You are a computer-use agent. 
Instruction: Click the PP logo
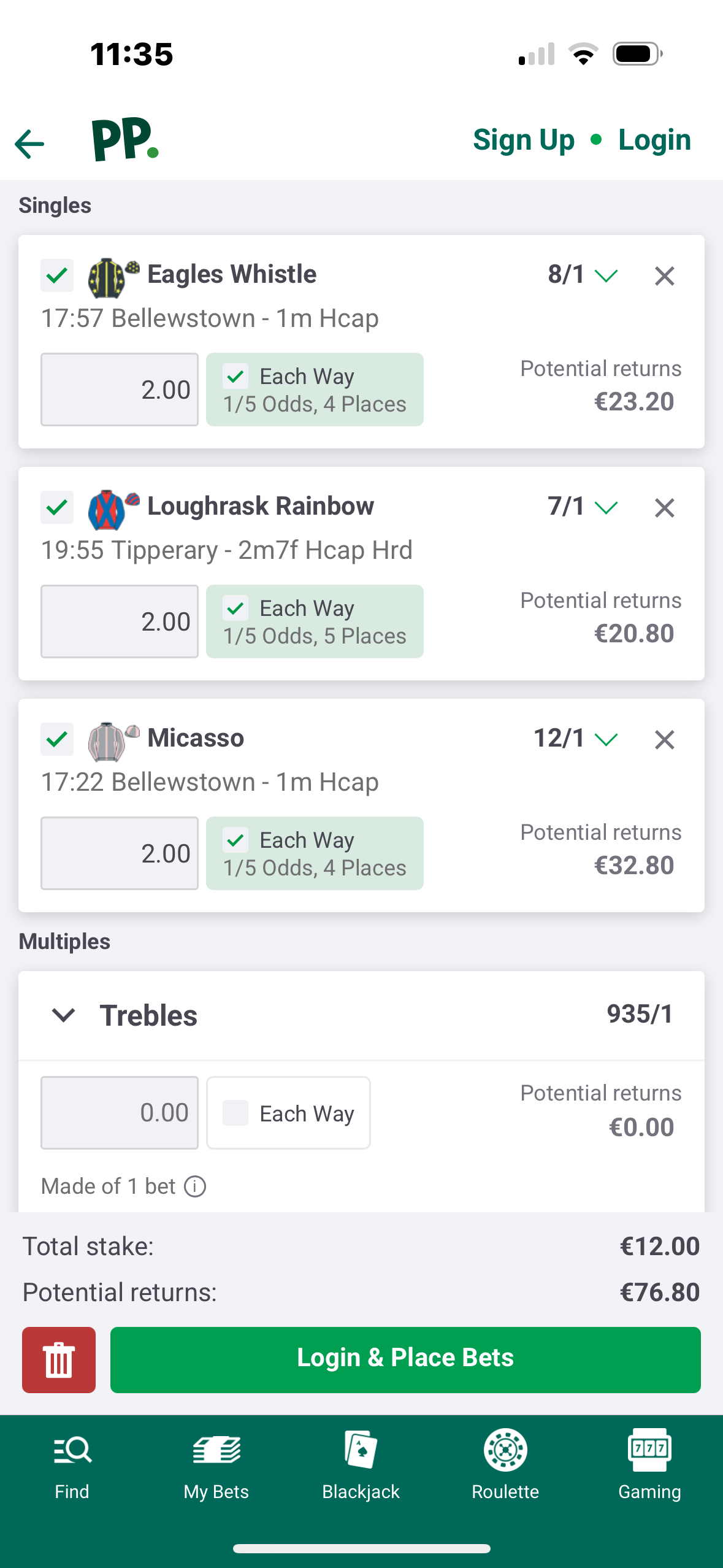tap(125, 140)
